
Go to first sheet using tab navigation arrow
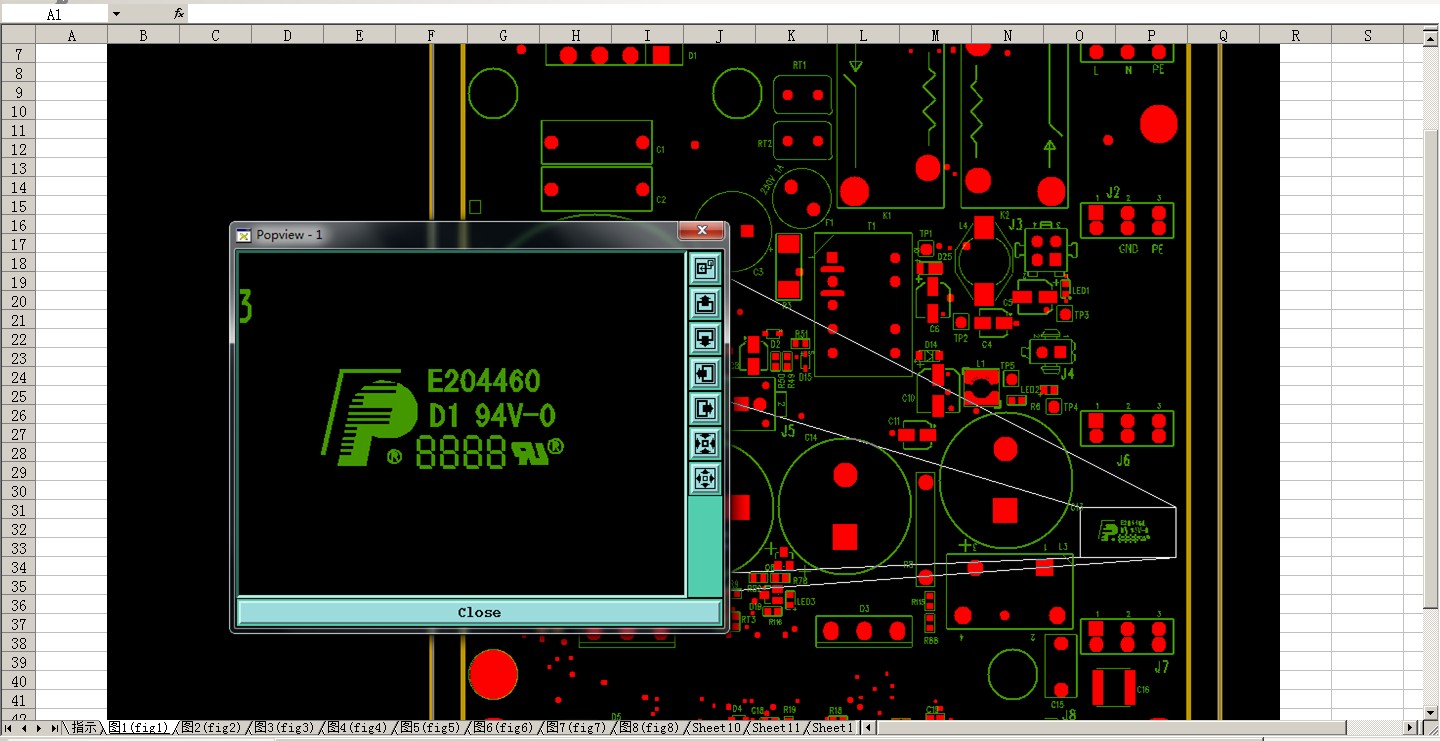10,728
